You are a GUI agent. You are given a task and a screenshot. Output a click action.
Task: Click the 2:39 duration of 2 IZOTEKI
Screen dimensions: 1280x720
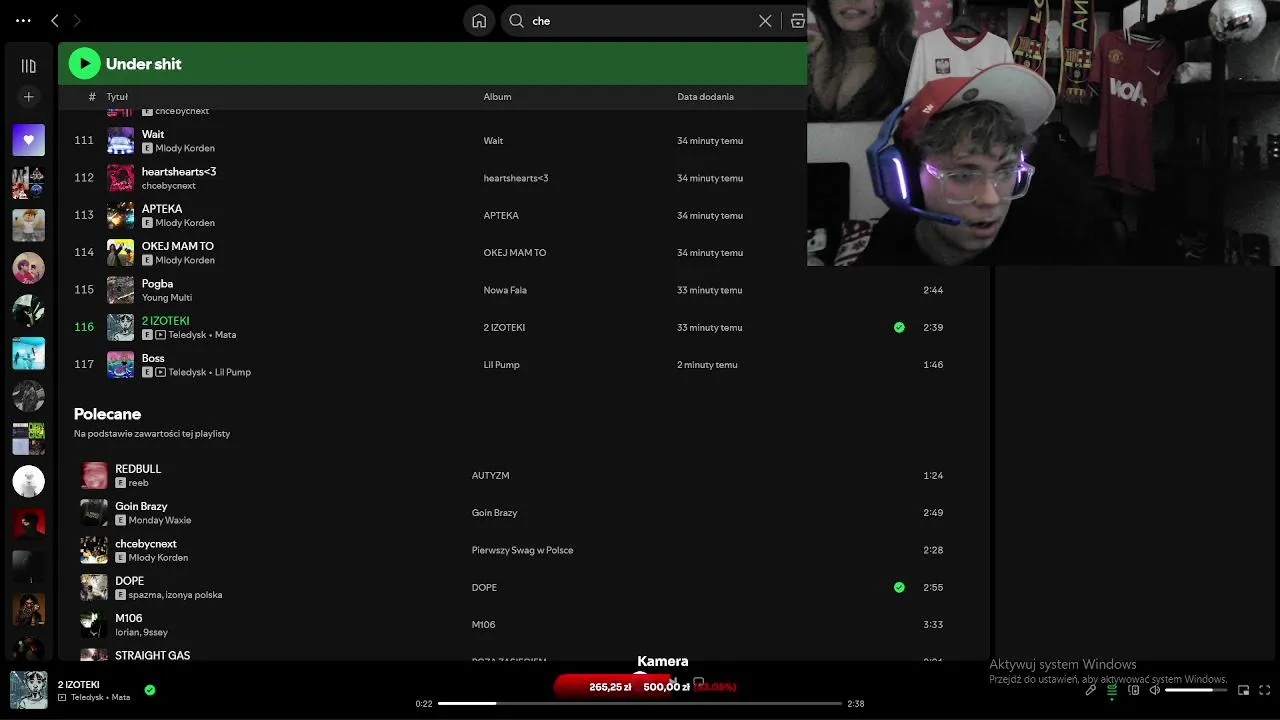[x=933, y=327]
